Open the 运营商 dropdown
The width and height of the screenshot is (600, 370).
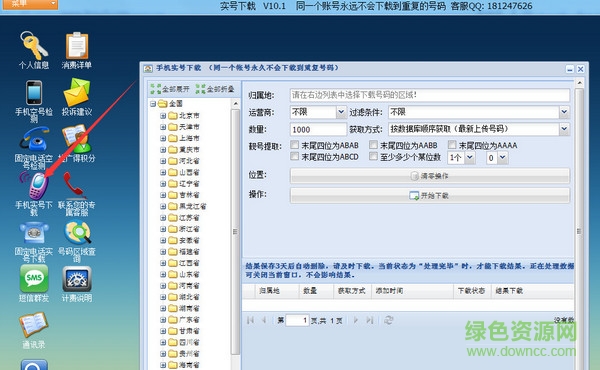(341, 112)
